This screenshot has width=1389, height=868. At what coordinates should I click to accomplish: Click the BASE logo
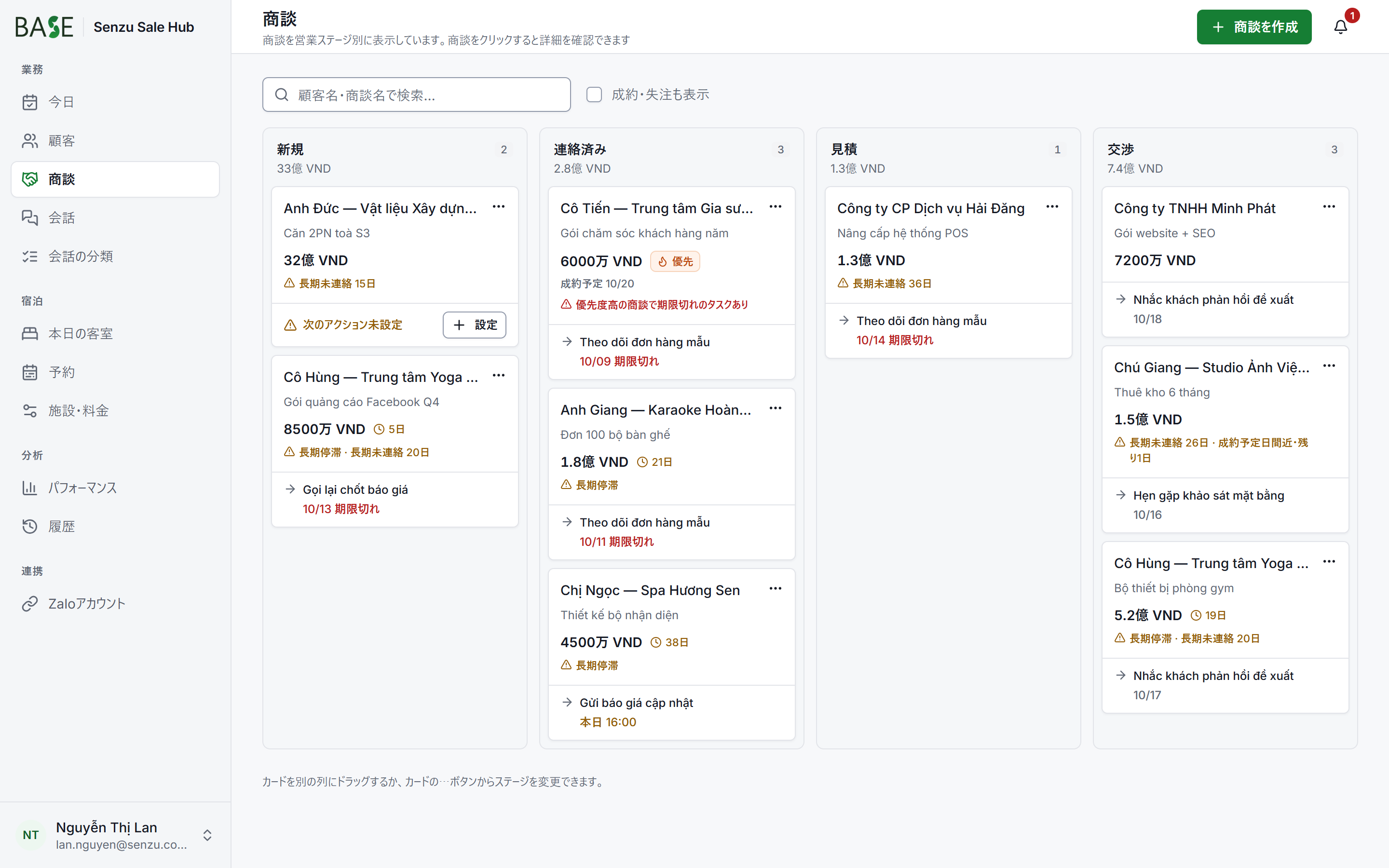pos(44,27)
